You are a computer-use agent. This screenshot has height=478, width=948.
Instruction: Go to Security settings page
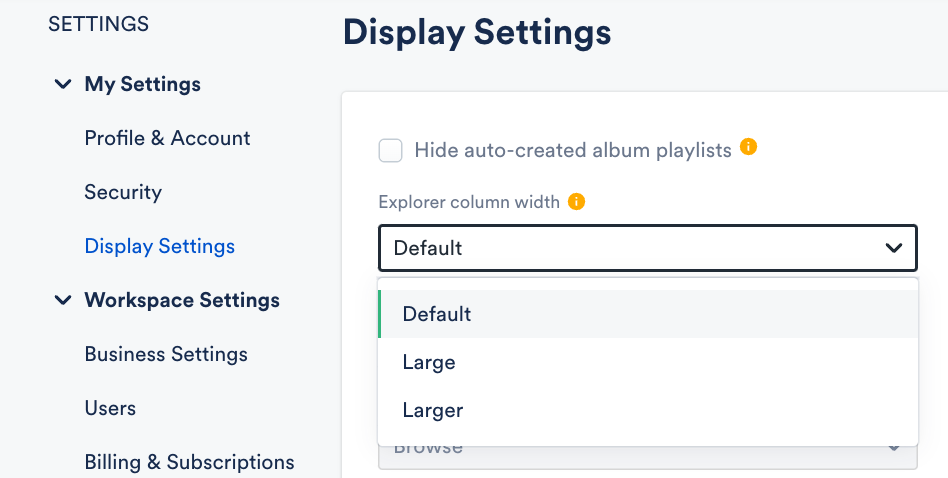123,192
